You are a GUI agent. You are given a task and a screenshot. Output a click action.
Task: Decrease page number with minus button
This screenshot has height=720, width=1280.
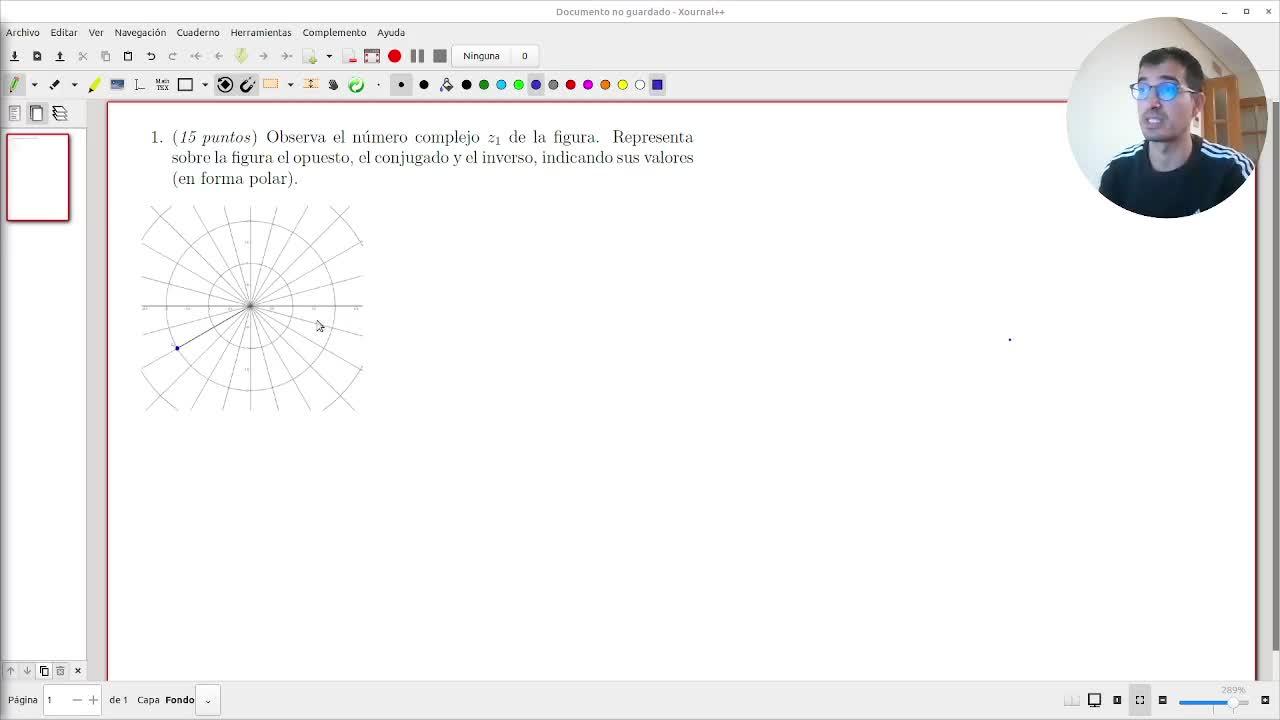pos(76,700)
